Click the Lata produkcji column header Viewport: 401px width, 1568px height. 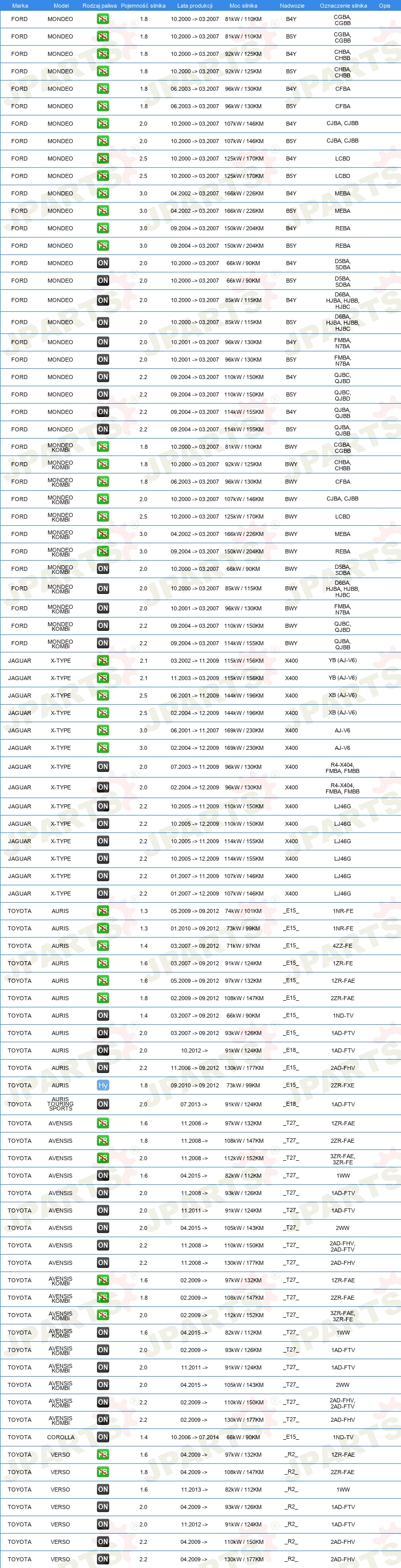pyautogui.click(x=195, y=6)
